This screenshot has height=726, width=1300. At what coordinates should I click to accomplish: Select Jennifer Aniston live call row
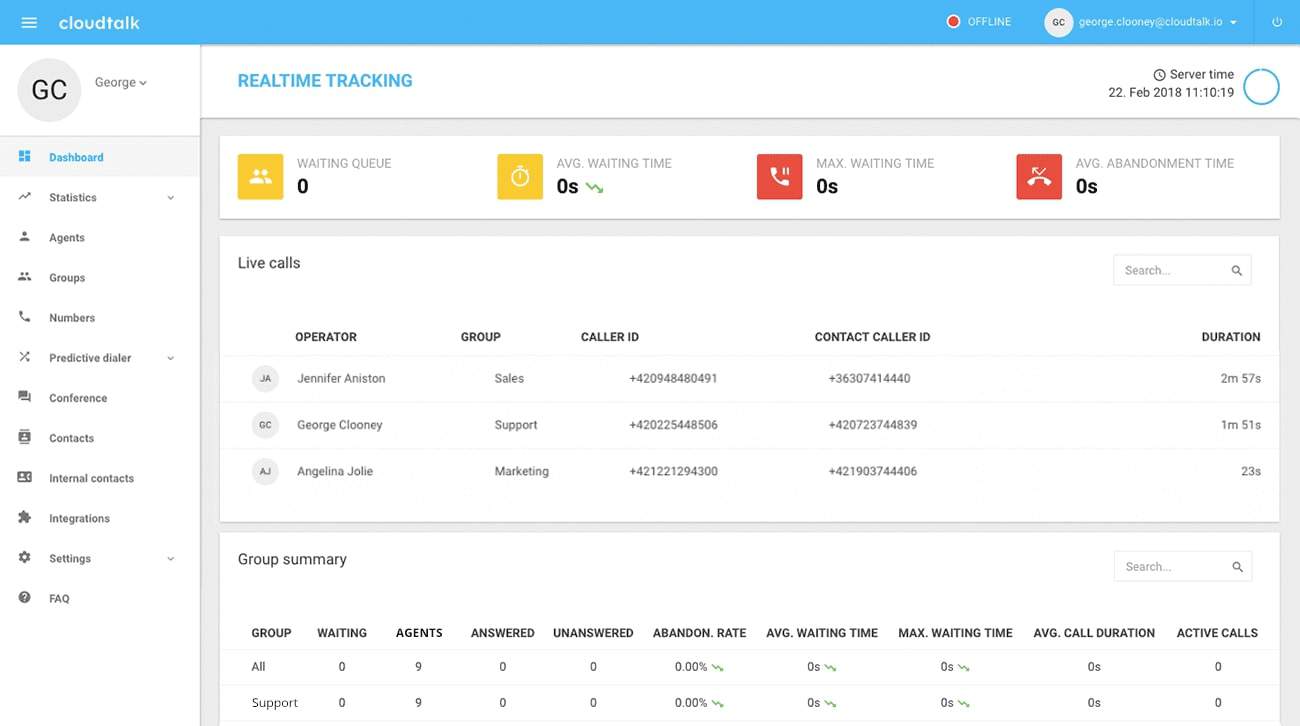(341, 379)
